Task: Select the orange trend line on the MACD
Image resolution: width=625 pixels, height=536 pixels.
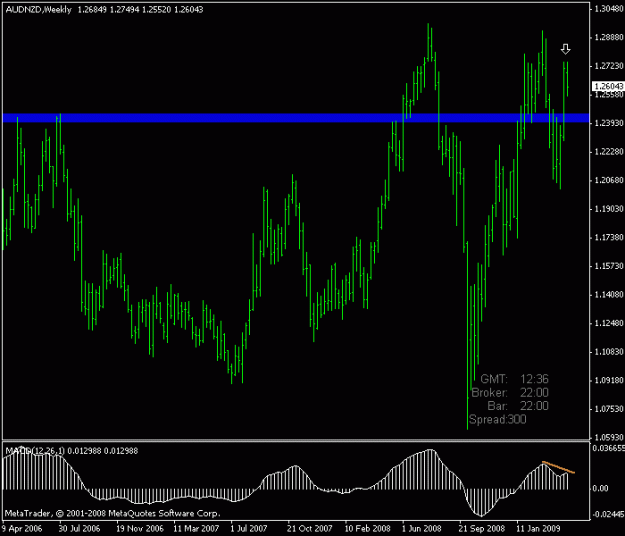Action: [x=558, y=467]
